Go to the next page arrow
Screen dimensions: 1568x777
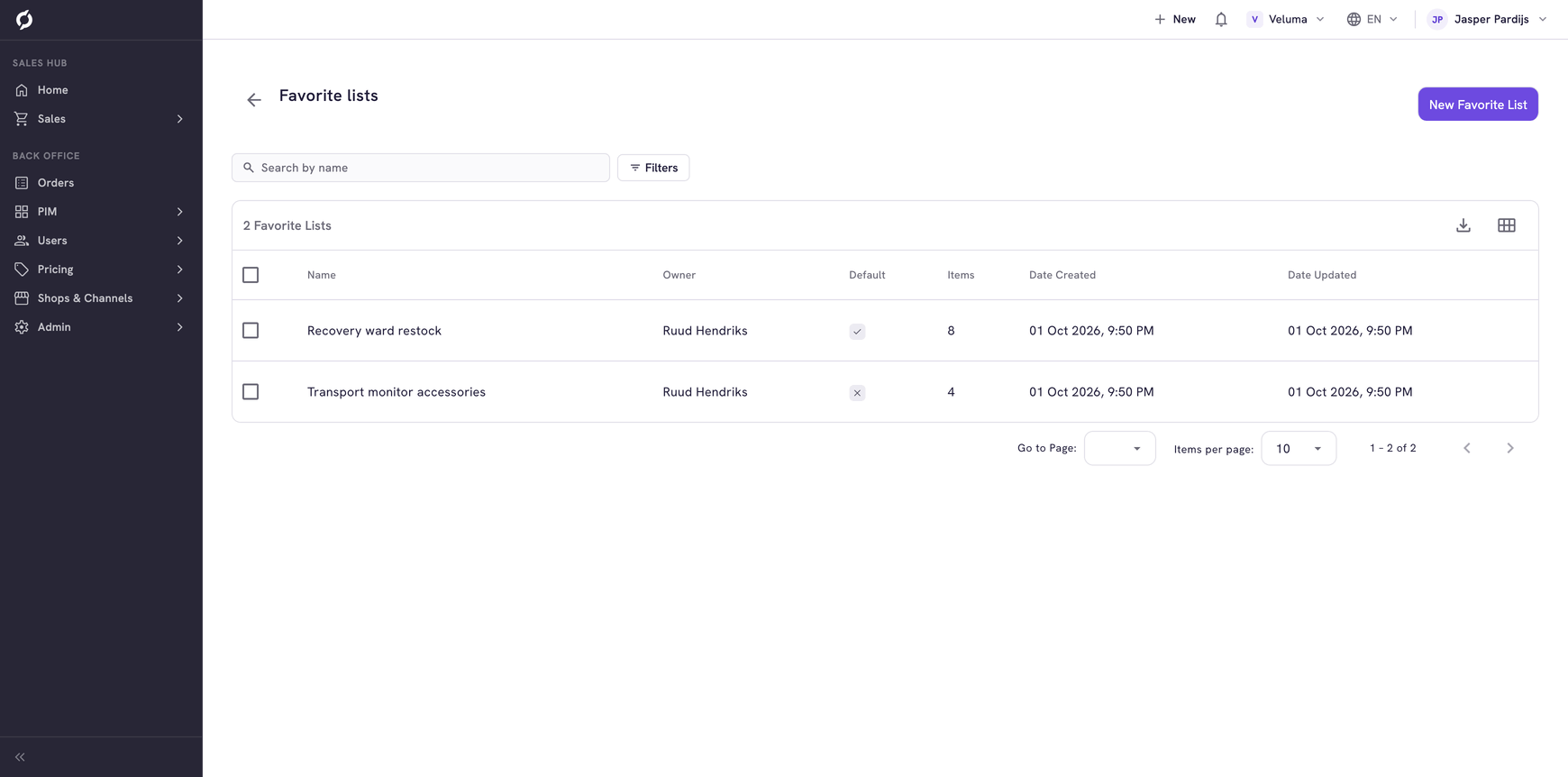click(1510, 448)
